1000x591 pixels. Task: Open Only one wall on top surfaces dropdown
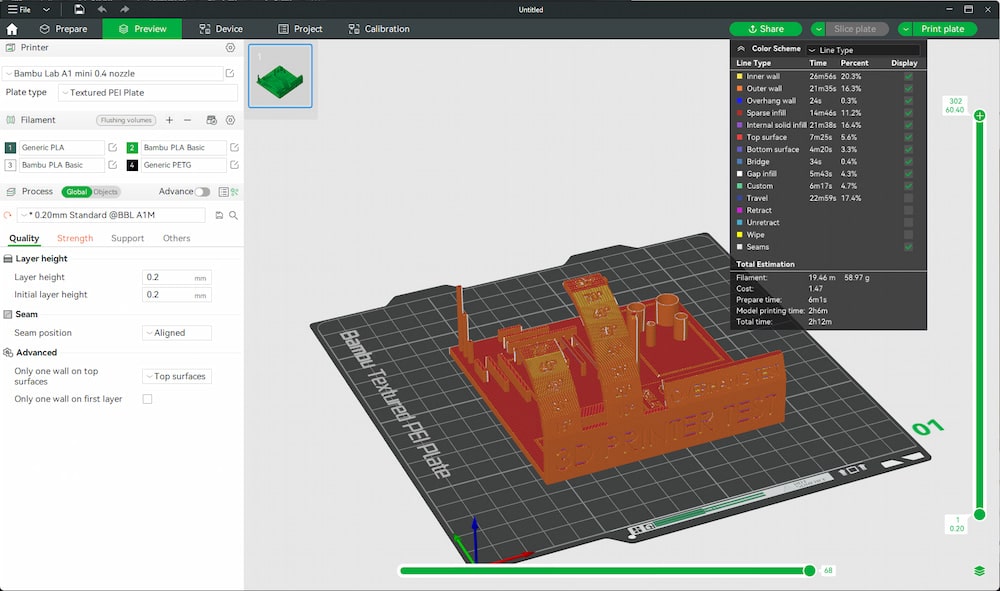(177, 377)
